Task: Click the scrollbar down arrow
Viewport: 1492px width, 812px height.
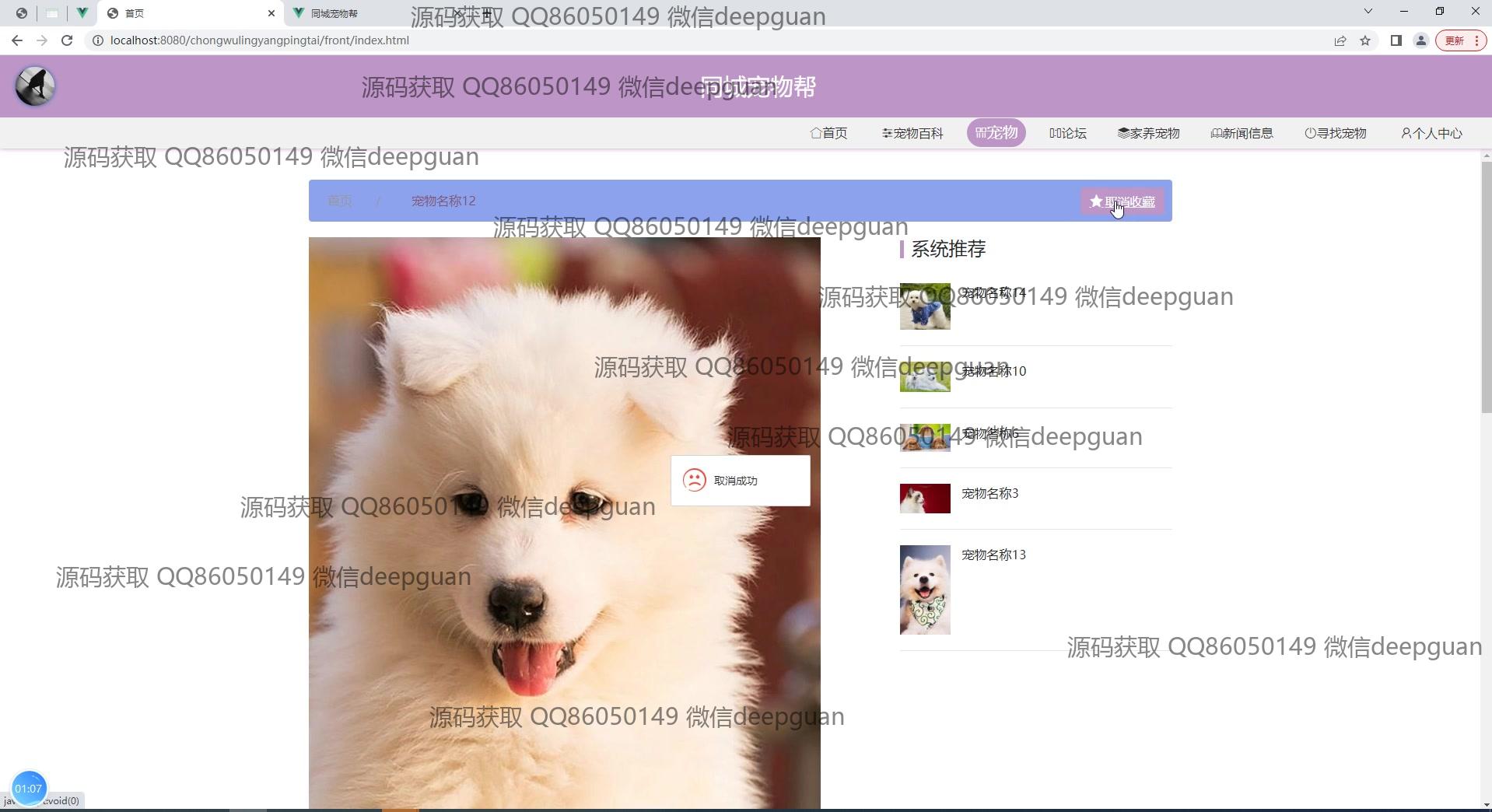Action: tap(1487, 804)
